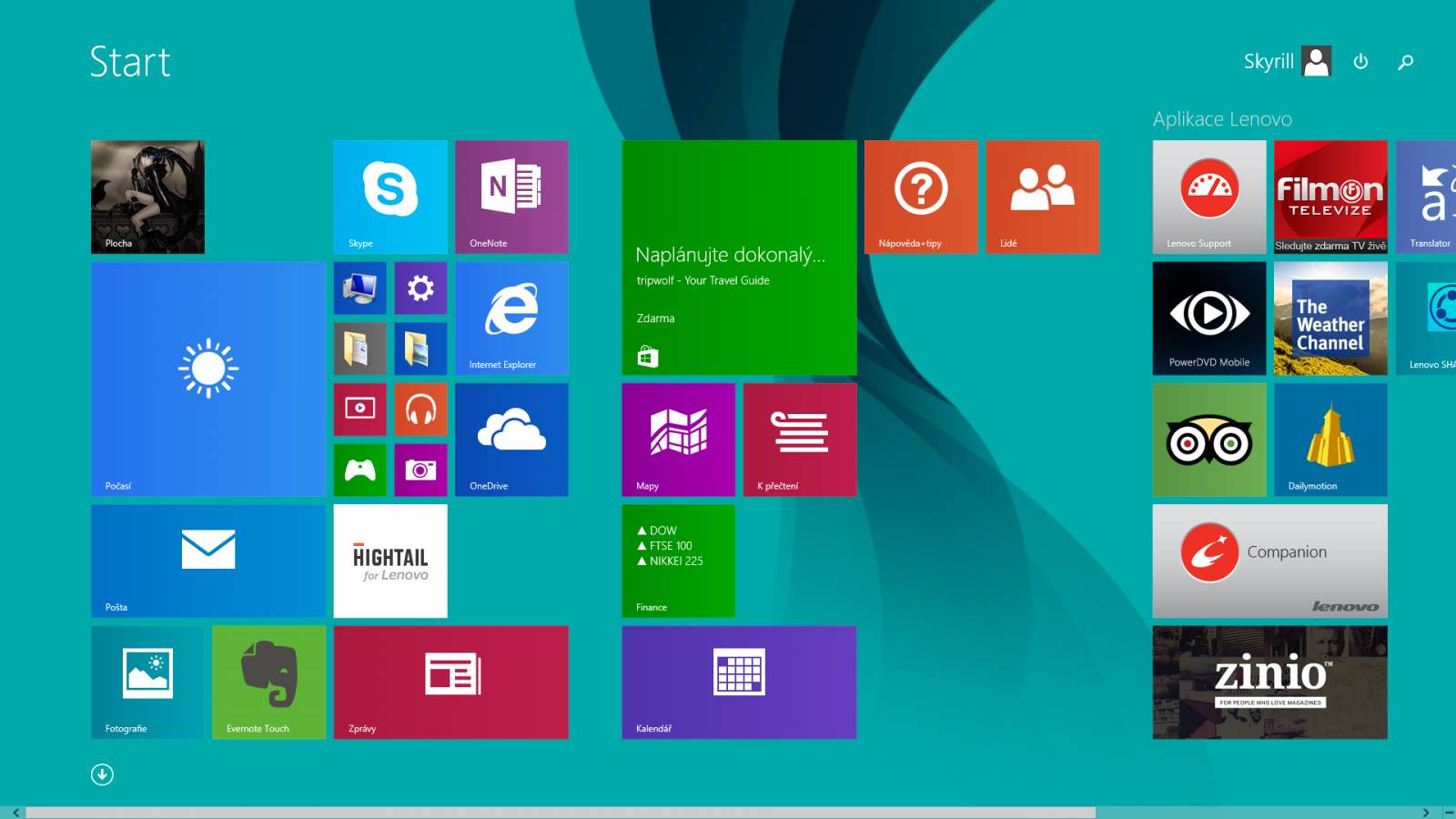Image resolution: width=1456 pixels, height=819 pixels.
Task: Launch Hightail for Lenovo tile
Action: (390, 561)
